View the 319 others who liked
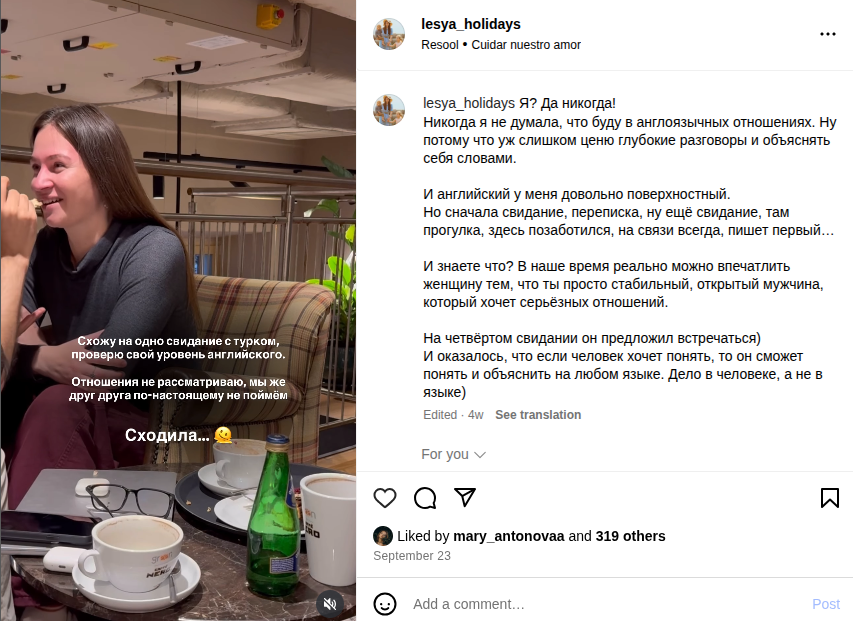The image size is (853, 621). 630,536
